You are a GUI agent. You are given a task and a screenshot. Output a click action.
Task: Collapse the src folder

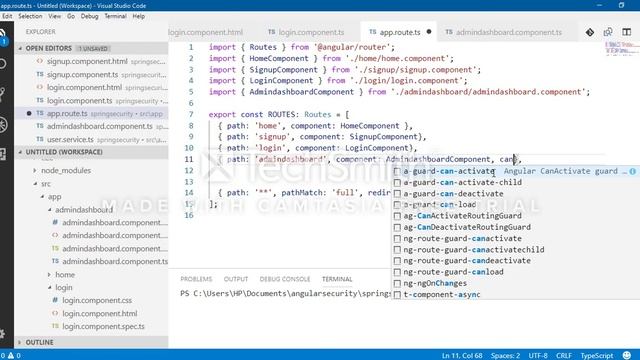(x=36, y=184)
